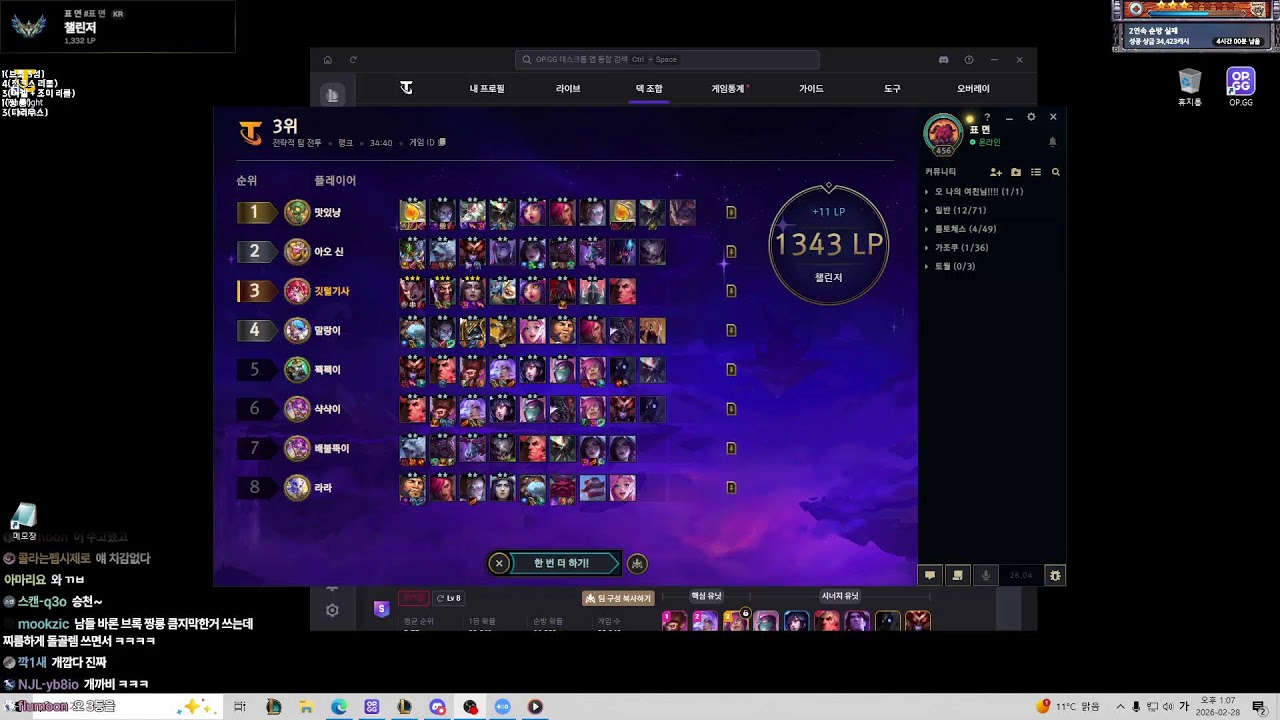Click the OP.GG sidebar panel icon
The image size is (1280, 720).
point(332,95)
